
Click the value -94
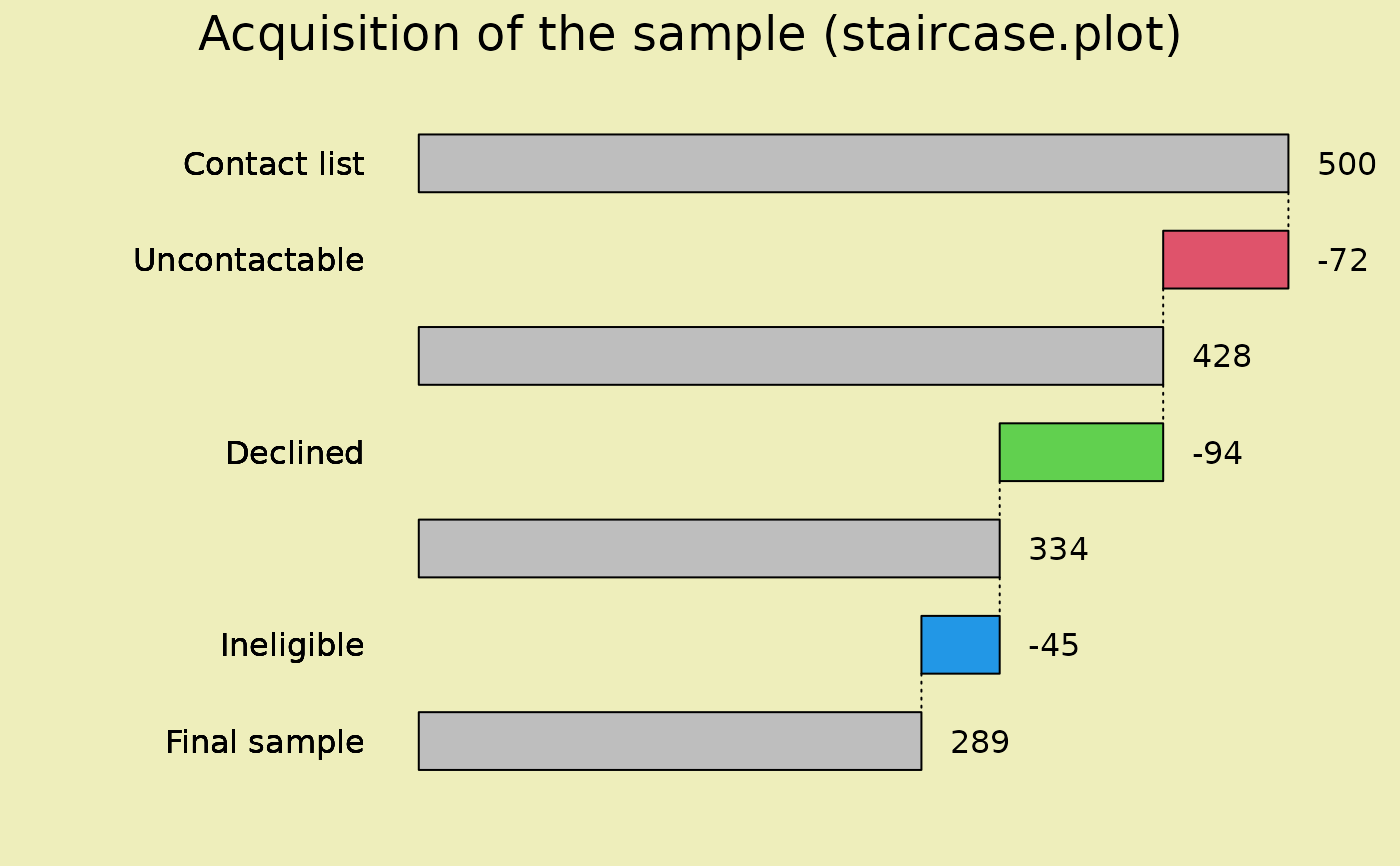click(x=1217, y=454)
